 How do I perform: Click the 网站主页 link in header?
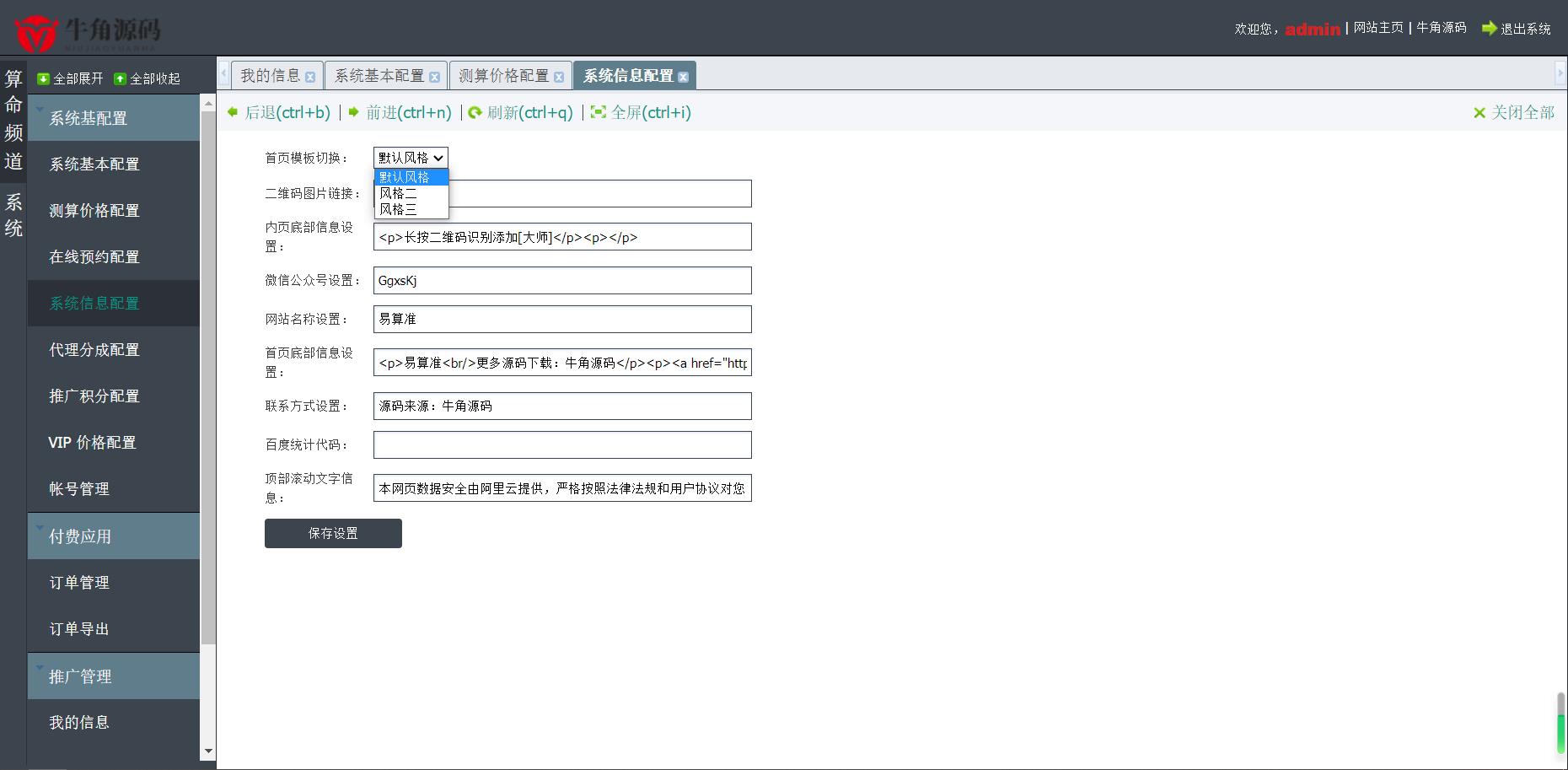pos(1378,28)
